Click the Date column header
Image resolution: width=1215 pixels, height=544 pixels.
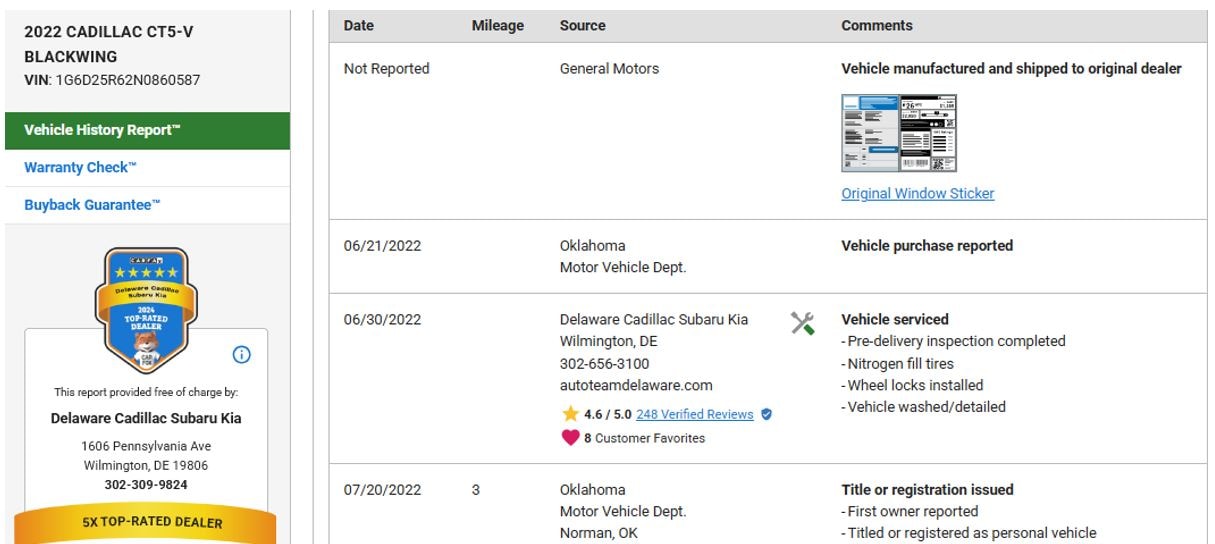coord(358,26)
